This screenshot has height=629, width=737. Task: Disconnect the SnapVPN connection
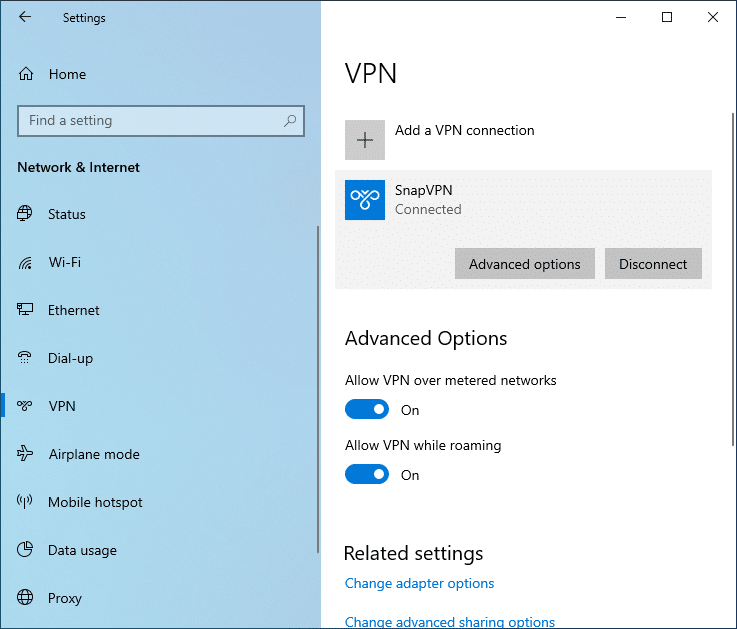[653, 264]
